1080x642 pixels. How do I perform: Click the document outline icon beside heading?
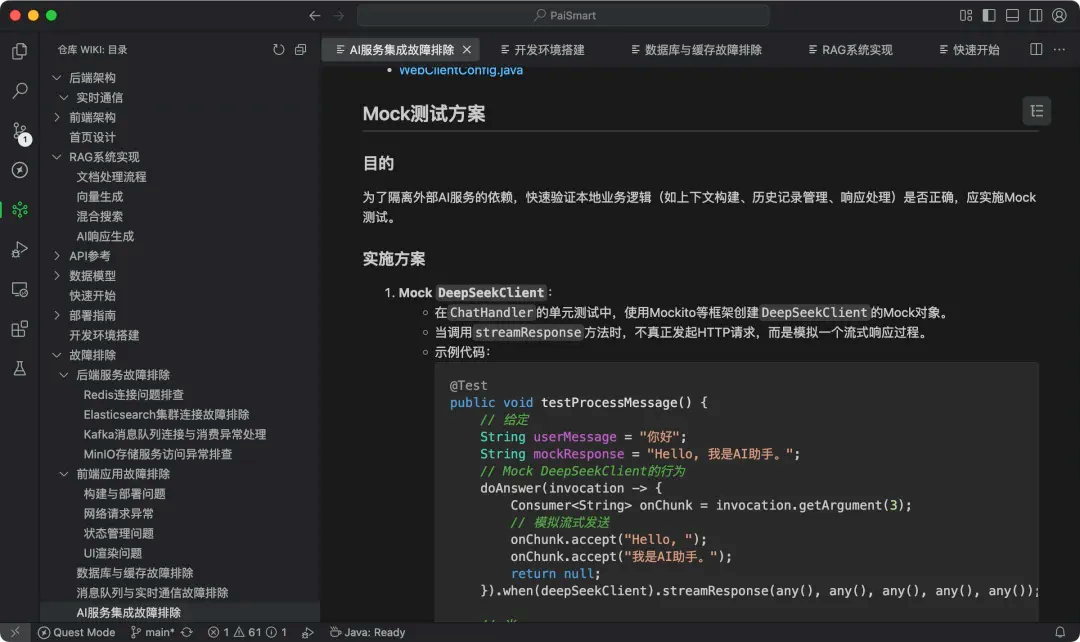point(1037,111)
